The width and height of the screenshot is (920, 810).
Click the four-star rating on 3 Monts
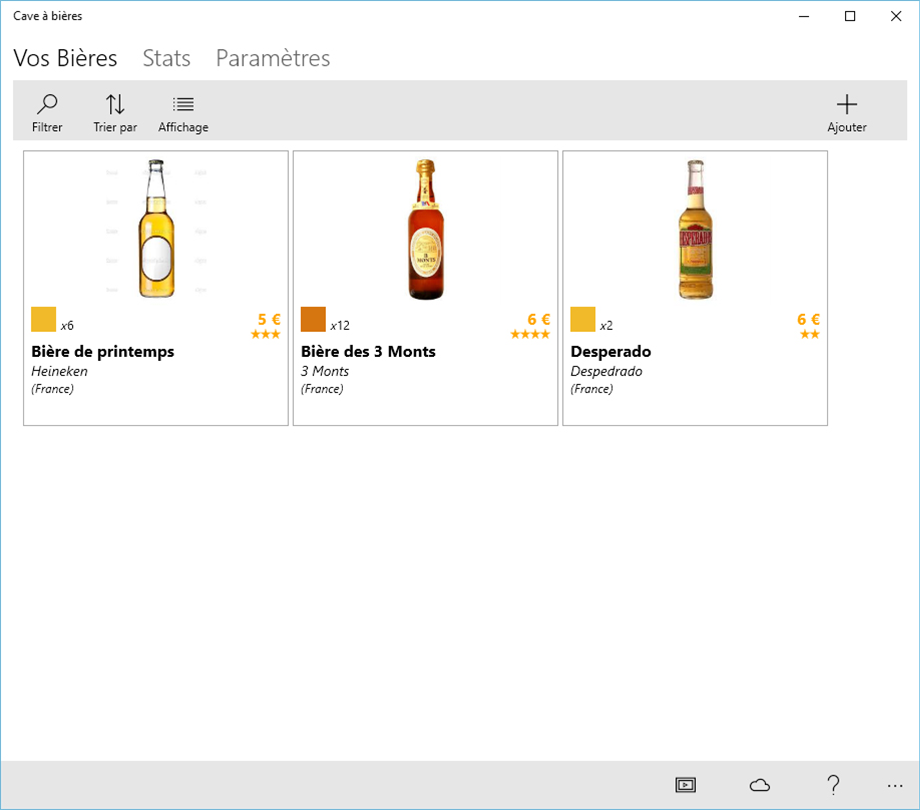click(x=530, y=334)
